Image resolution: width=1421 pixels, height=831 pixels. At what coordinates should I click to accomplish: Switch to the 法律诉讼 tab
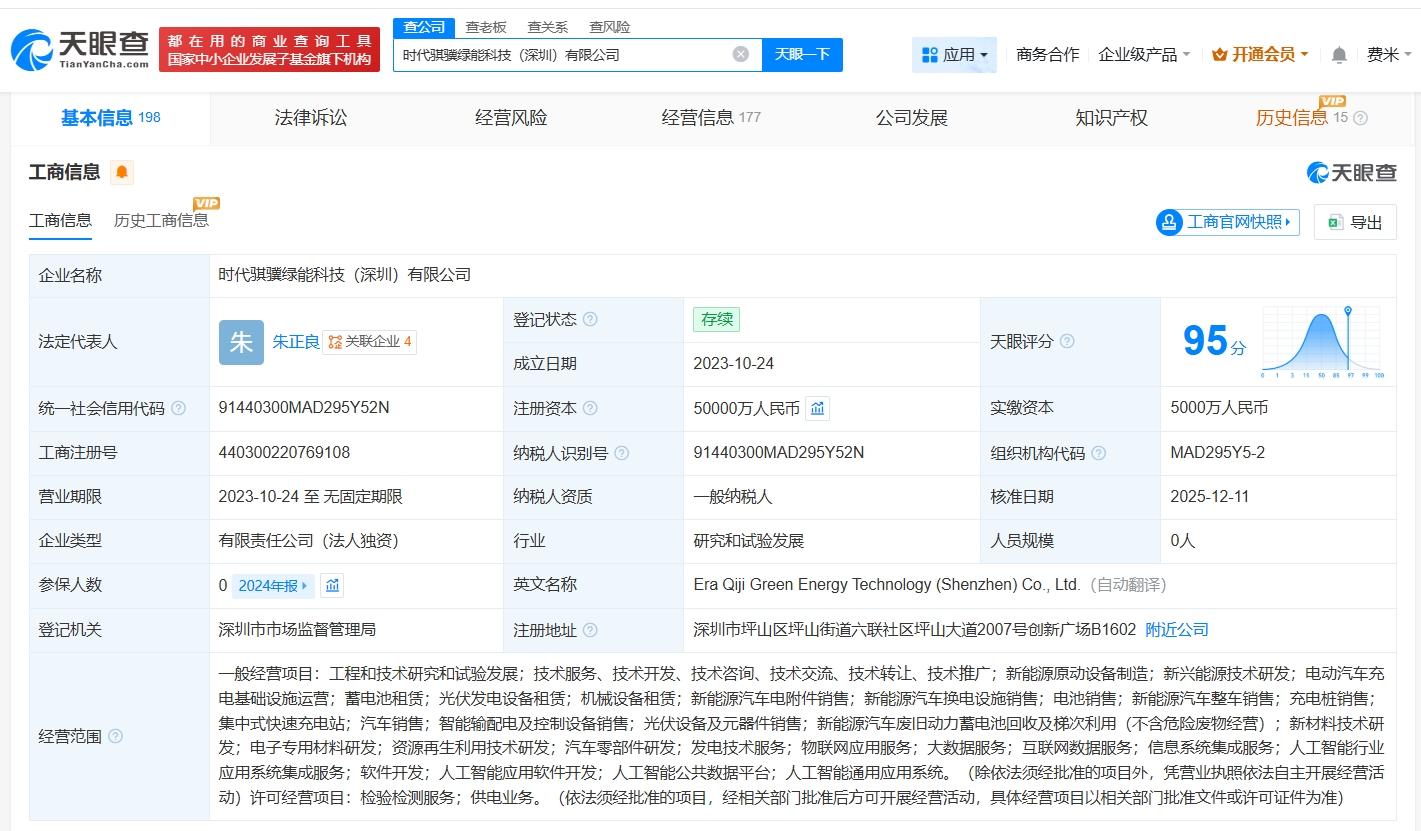pos(310,117)
